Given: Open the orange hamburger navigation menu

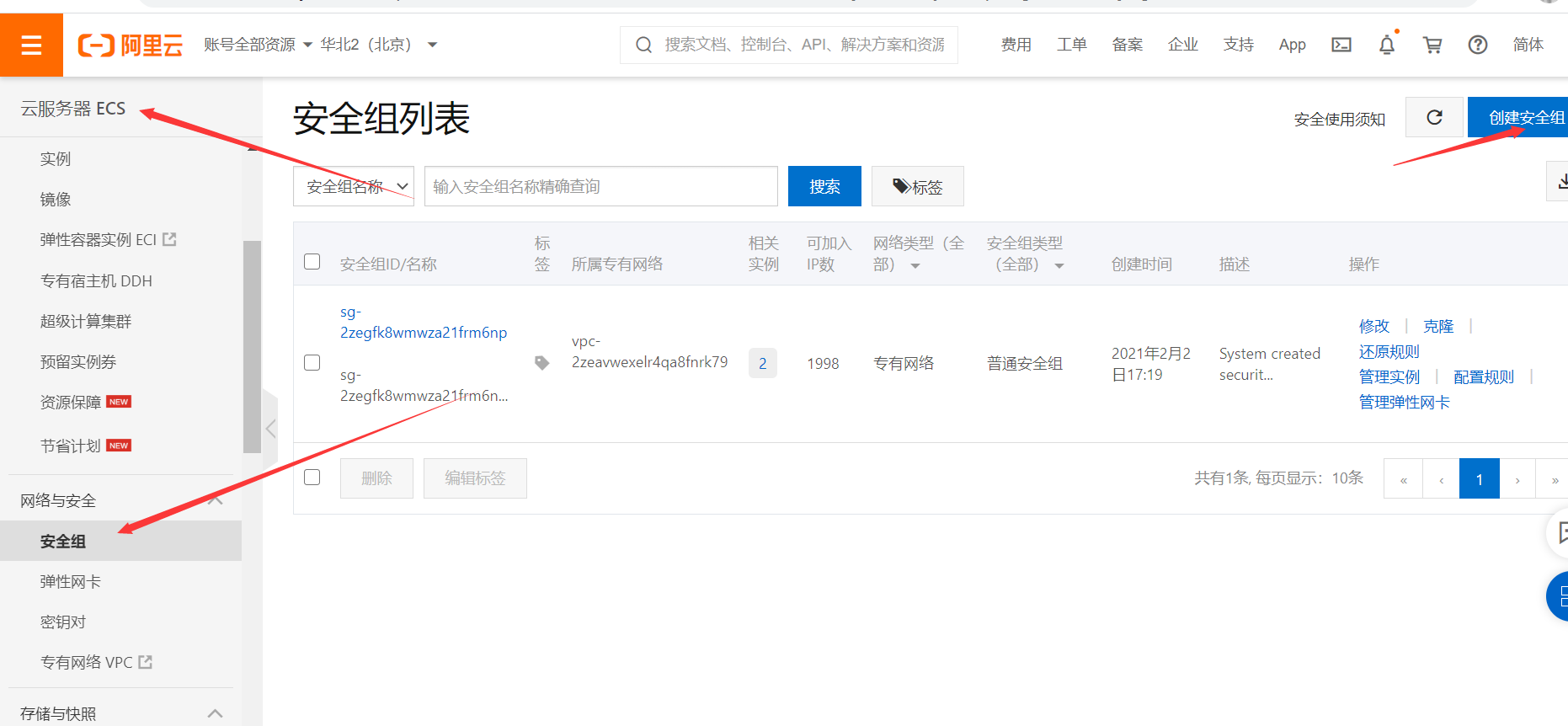Looking at the screenshot, I should click(31, 45).
